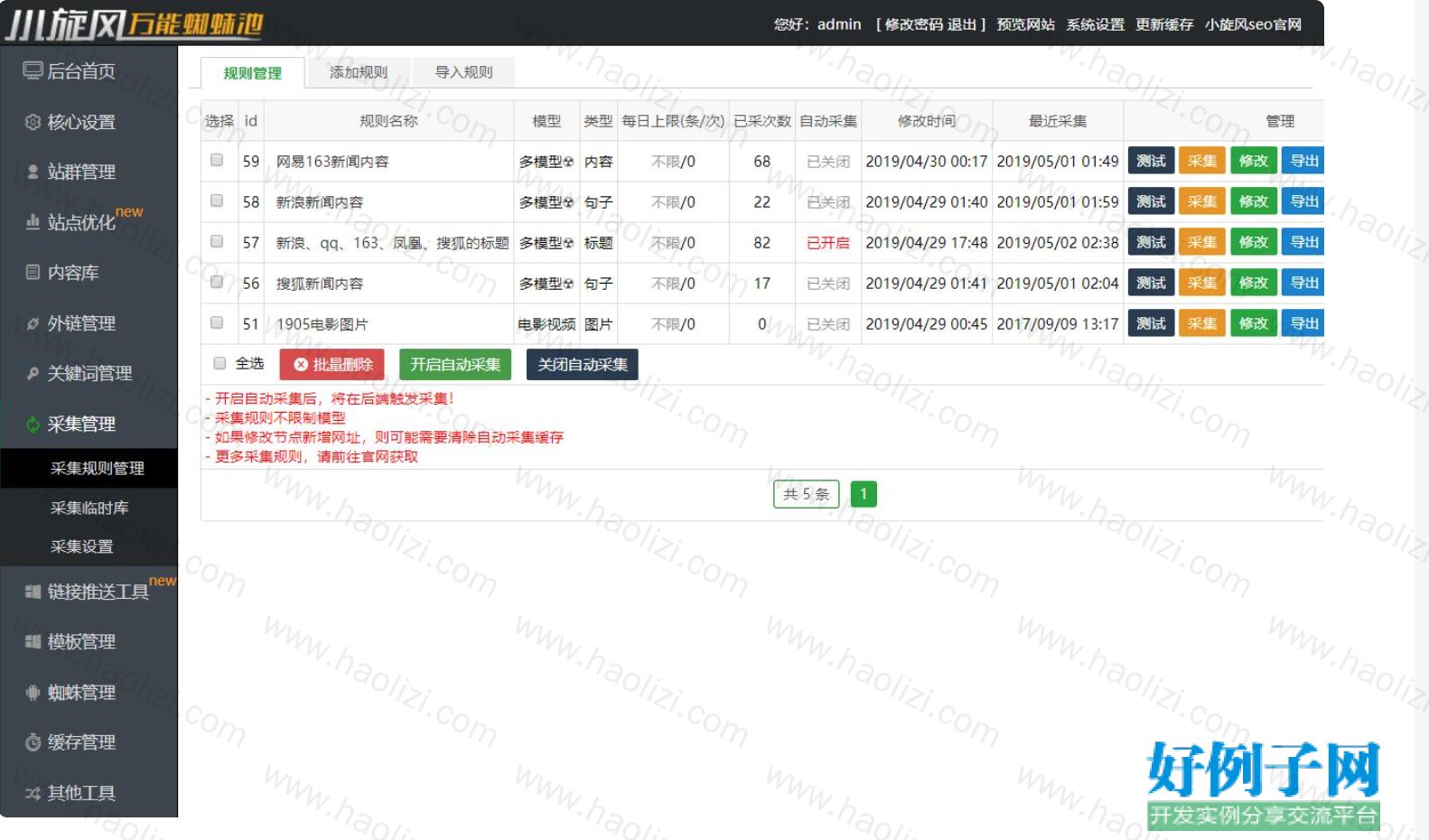This screenshot has width=1429, height=840.
Task: Click 更新缓存 header link
Action: click(1164, 24)
